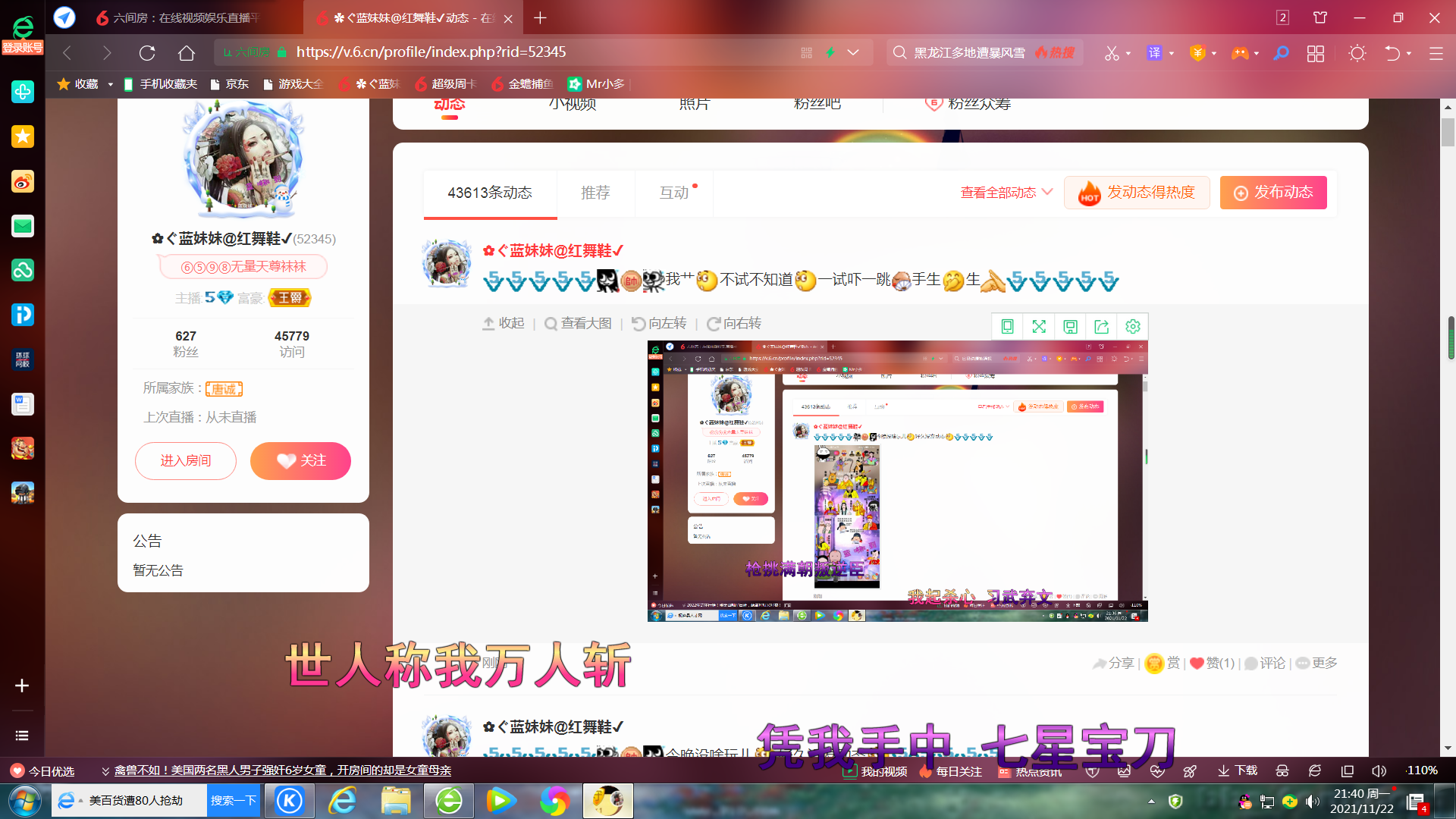The height and width of the screenshot is (819, 1456).
Task: Click the 发动态得热度 button
Action: [1136, 193]
